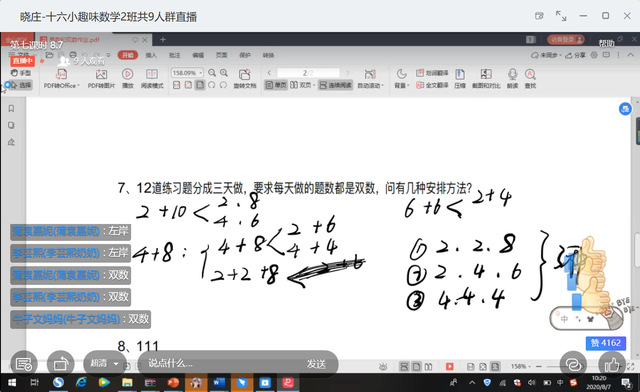Toggle 连续阅读 continuous reading mode
640x392 pixels.
(x=335, y=85)
